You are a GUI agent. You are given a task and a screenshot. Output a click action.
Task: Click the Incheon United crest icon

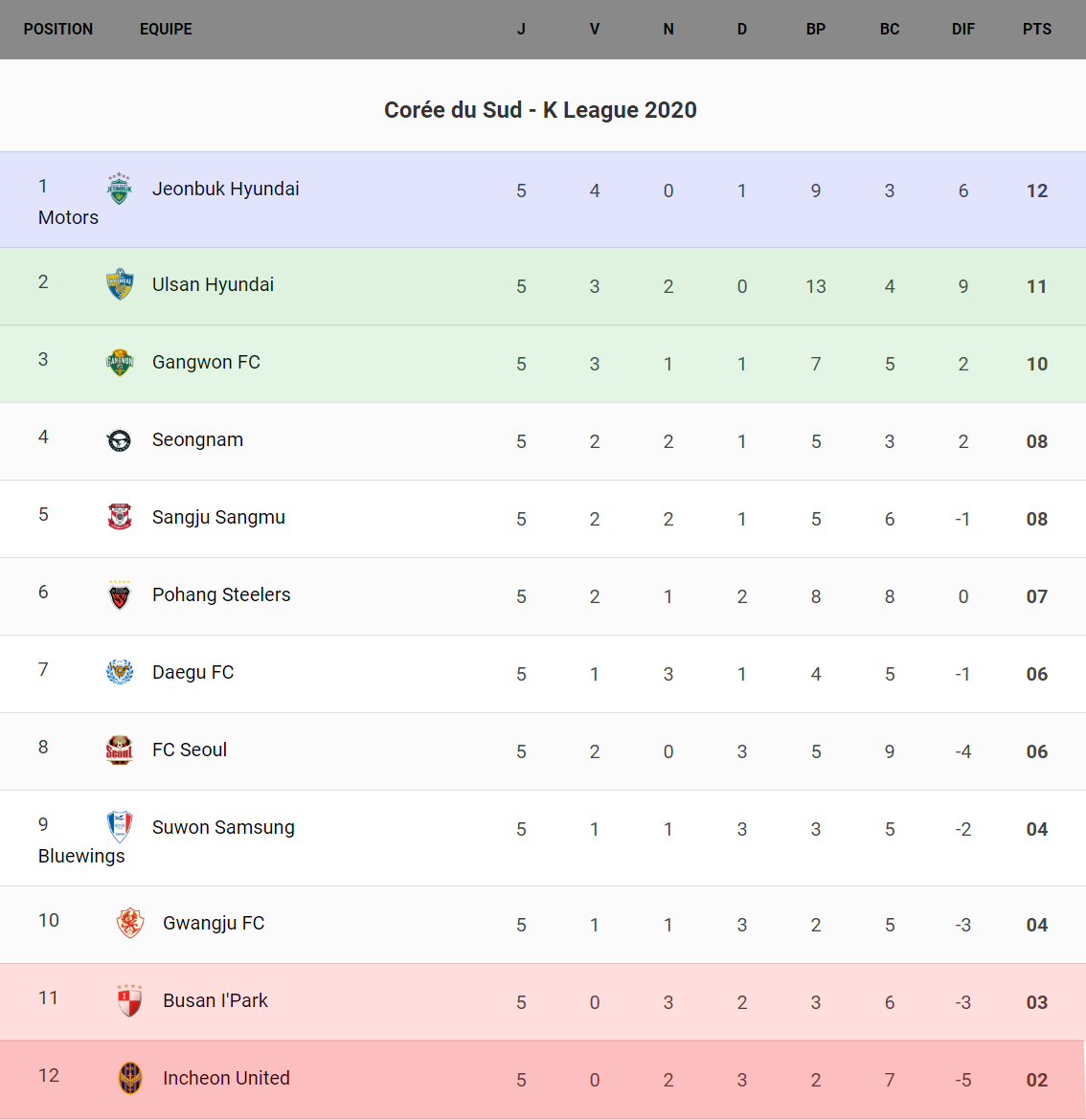(129, 1078)
